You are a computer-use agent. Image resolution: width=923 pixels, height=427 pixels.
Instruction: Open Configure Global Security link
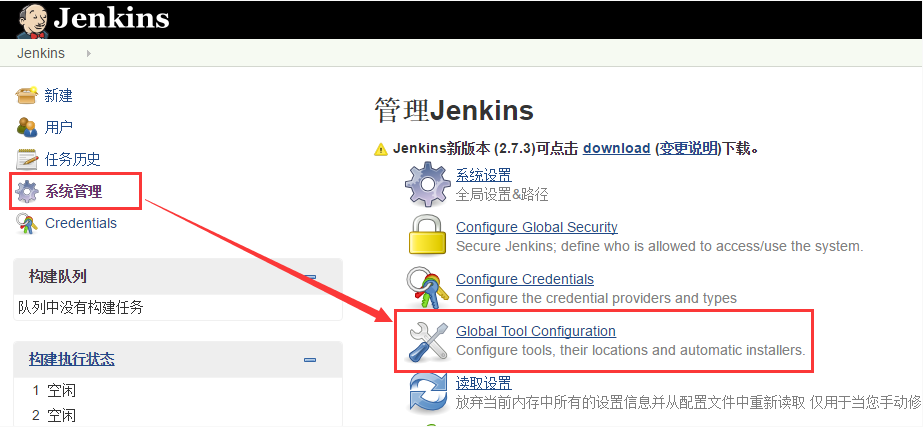pos(537,227)
